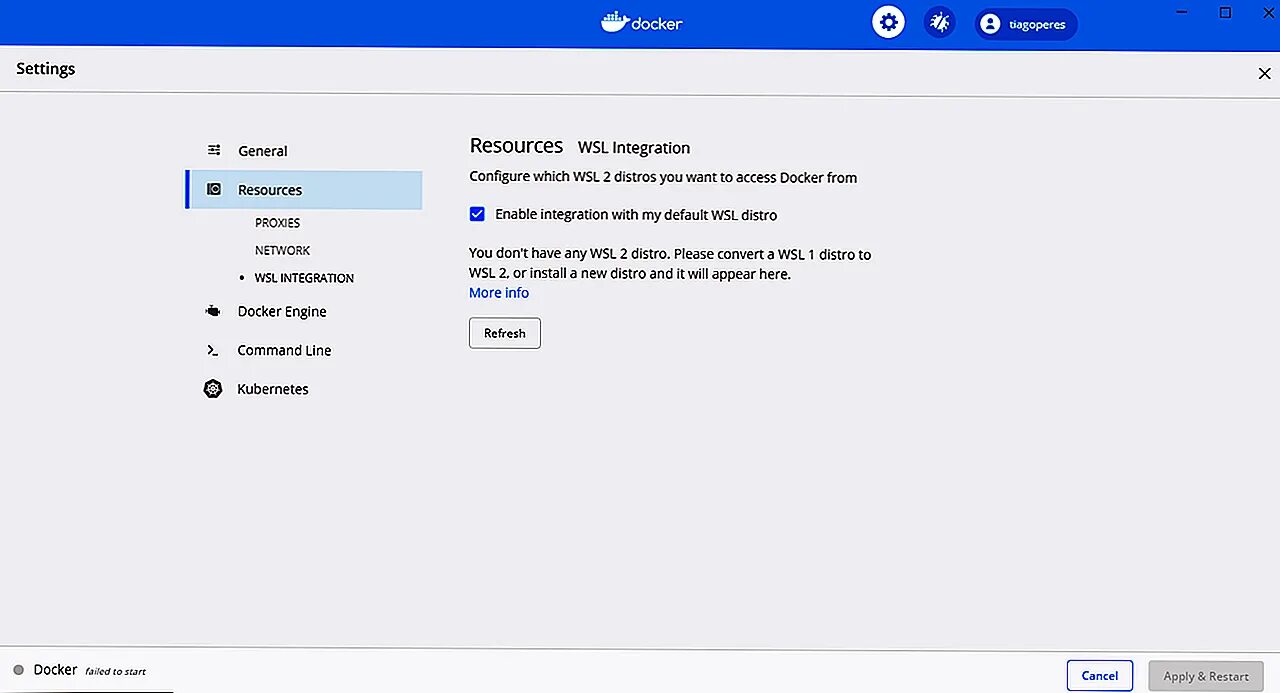
Task: Click the Cancel button
Action: 1100,676
